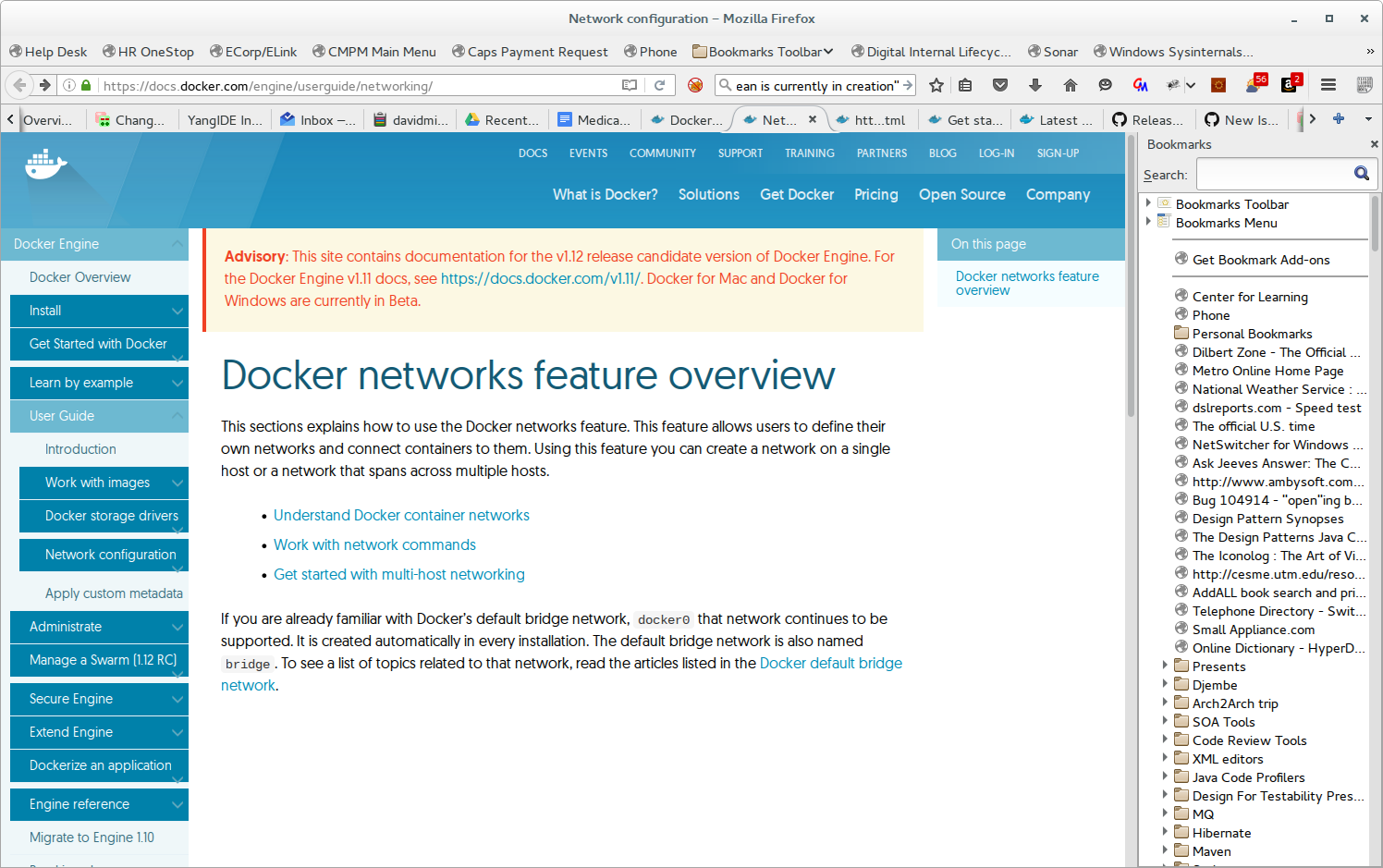Switch to the Get sta... tab
The image size is (1383, 868).
click(x=965, y=119)
